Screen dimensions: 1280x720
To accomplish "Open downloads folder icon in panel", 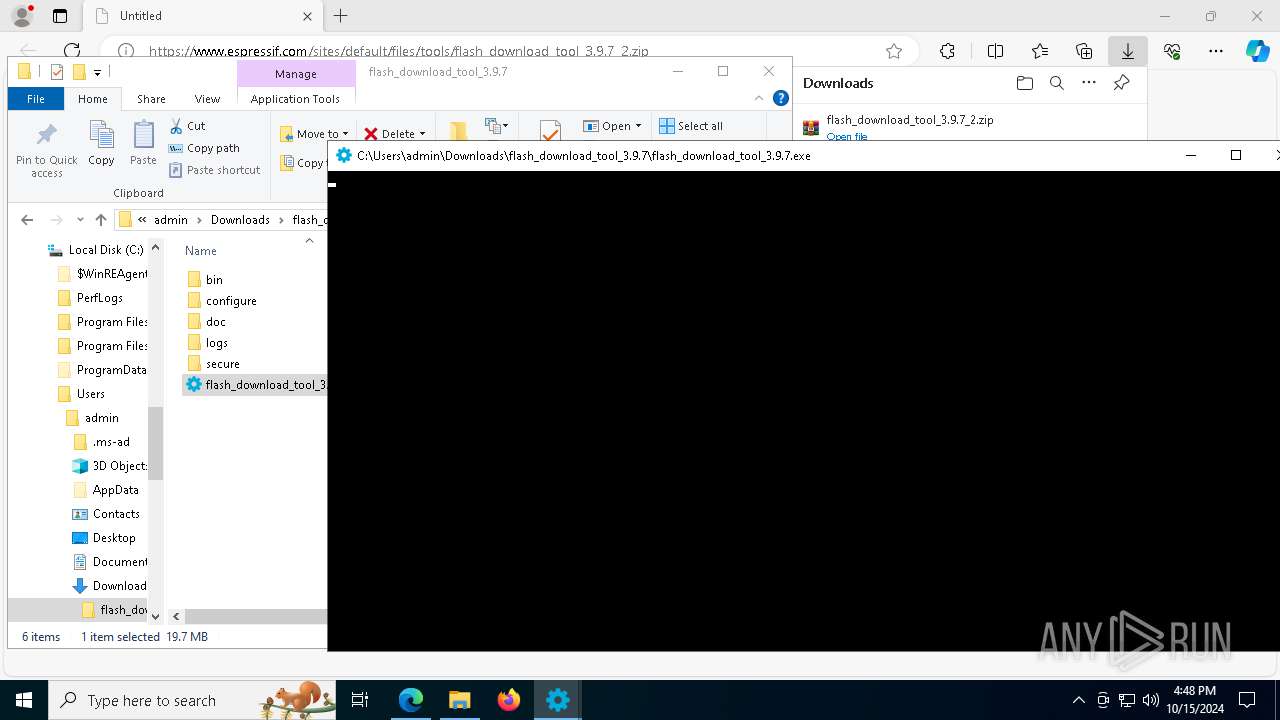I will point(1024,83).
